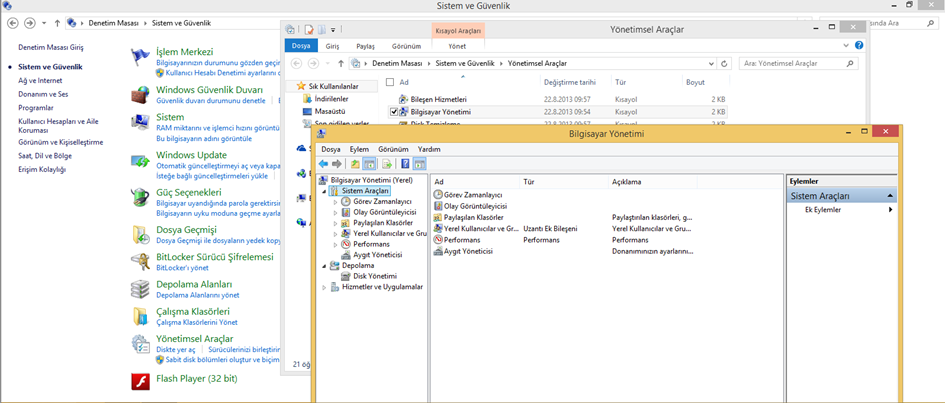Click blue help icon in Yönetimsel Araçlar ribbon
This screenshot has width=945, height=403.
pos(859,45)
